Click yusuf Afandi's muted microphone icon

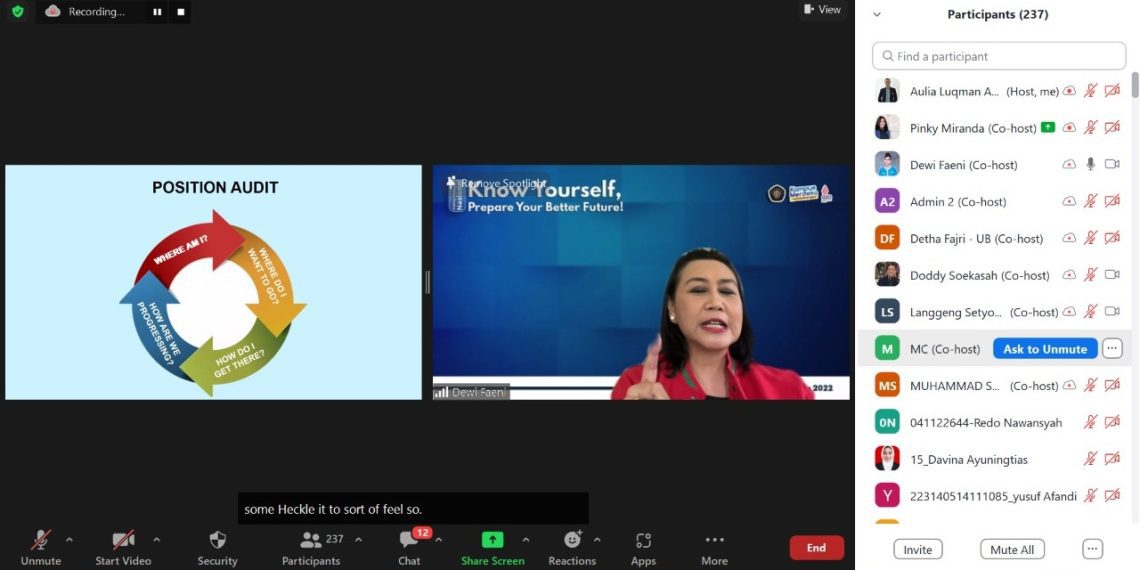[x=1090, y=496]
